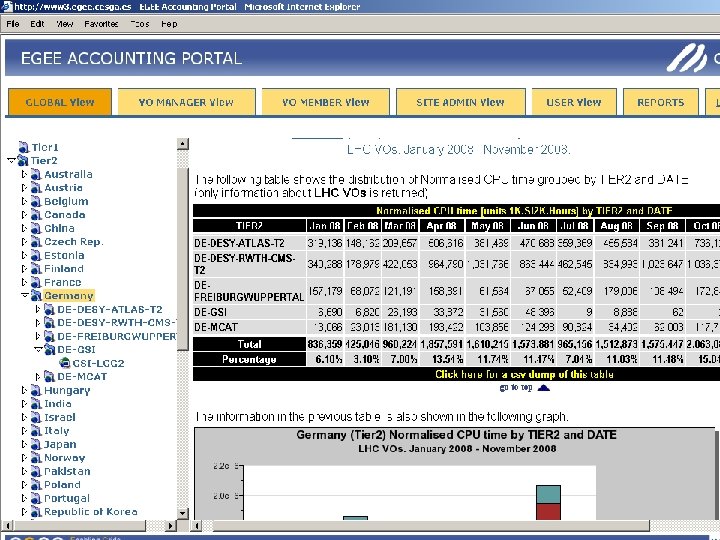
Task: Click the Tier1 node icon
Action: (24, 147)
